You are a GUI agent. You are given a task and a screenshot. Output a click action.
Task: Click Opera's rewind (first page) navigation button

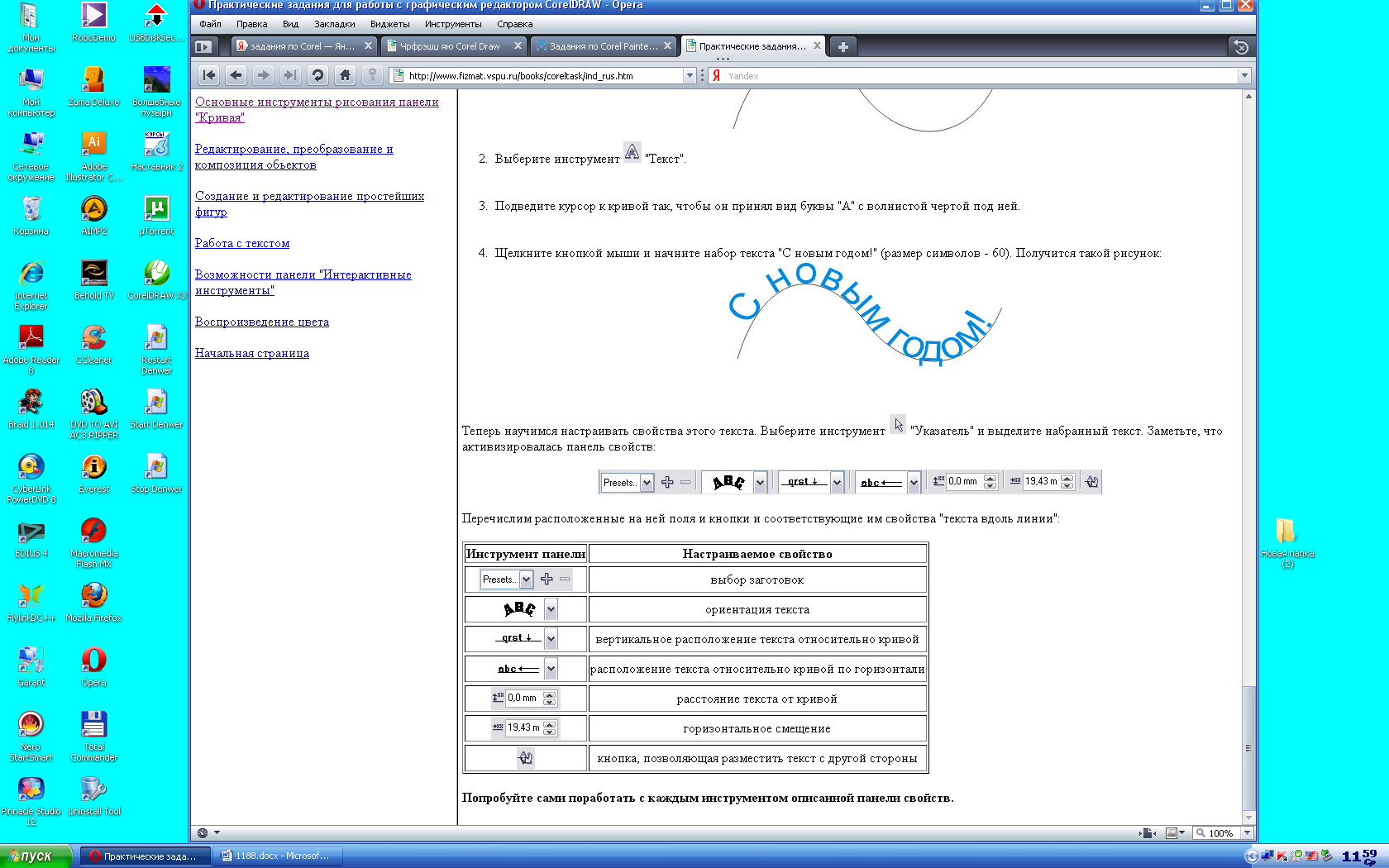point(209,75)
